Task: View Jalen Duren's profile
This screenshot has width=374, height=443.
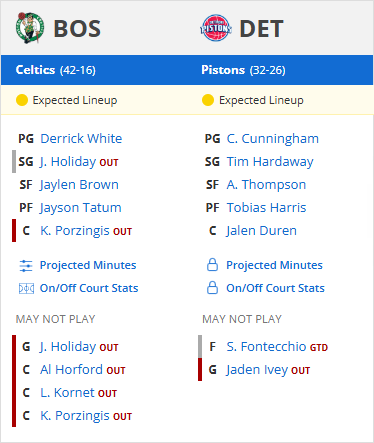Action: point(261,231)
